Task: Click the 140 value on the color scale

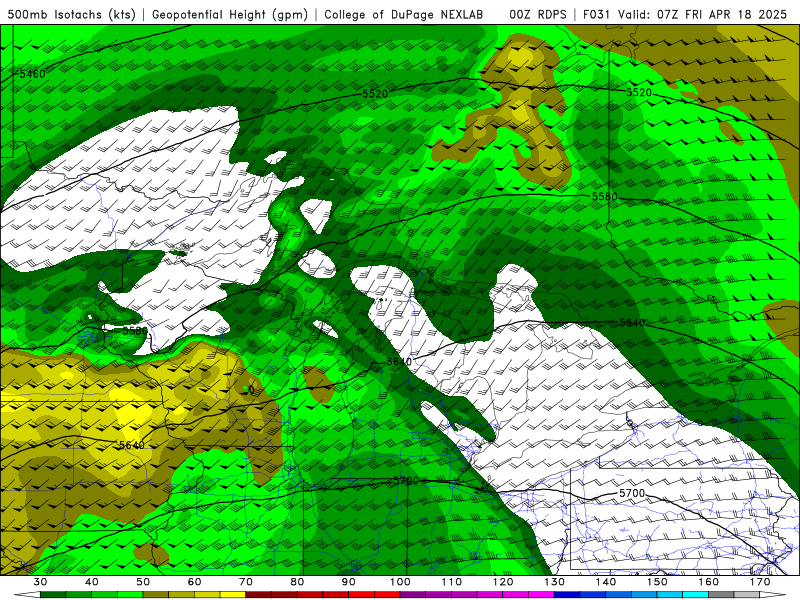Action: 606,582
